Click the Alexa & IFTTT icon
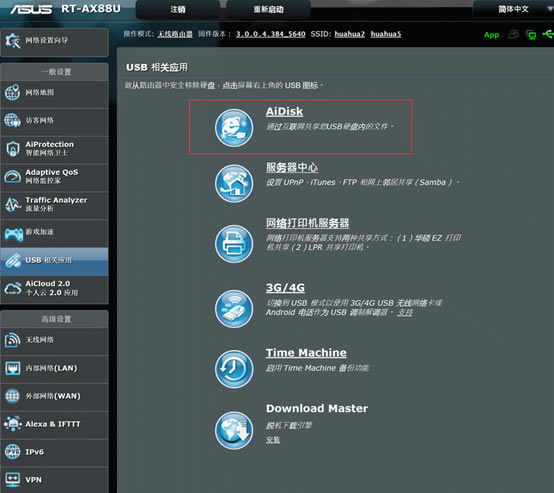The width and height of the screenshot is (554, 493). point(13,423)
